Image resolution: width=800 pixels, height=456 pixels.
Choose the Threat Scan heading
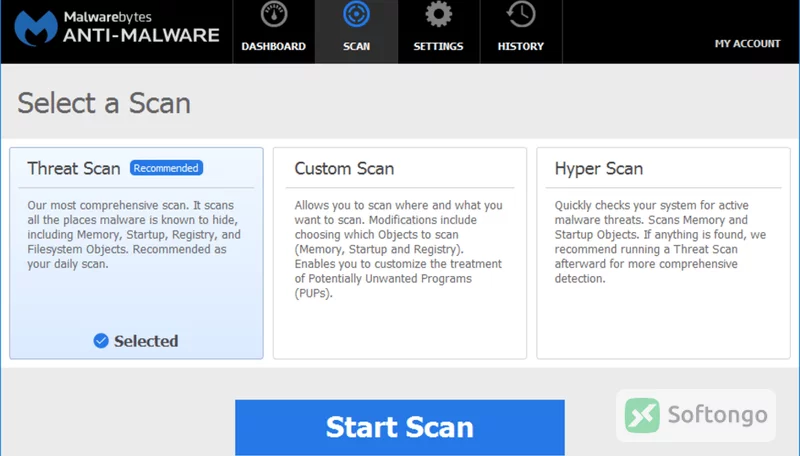click(74, 168)
